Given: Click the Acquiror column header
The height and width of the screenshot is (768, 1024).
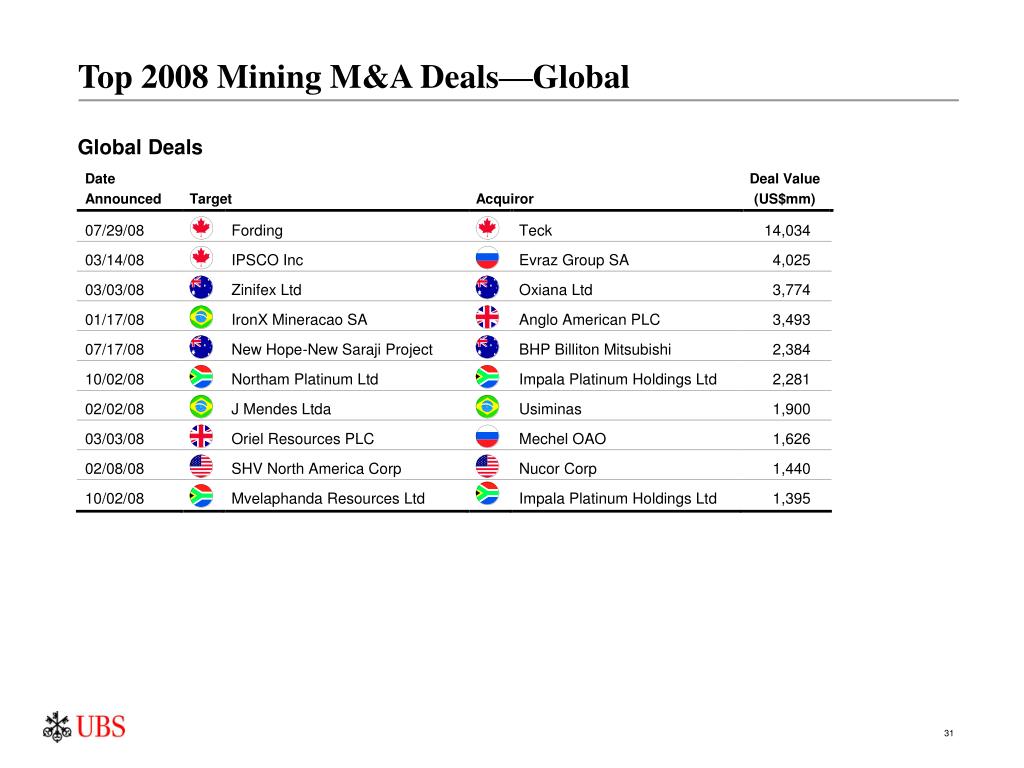Looking at the screenshot, I should click(504, 199).
